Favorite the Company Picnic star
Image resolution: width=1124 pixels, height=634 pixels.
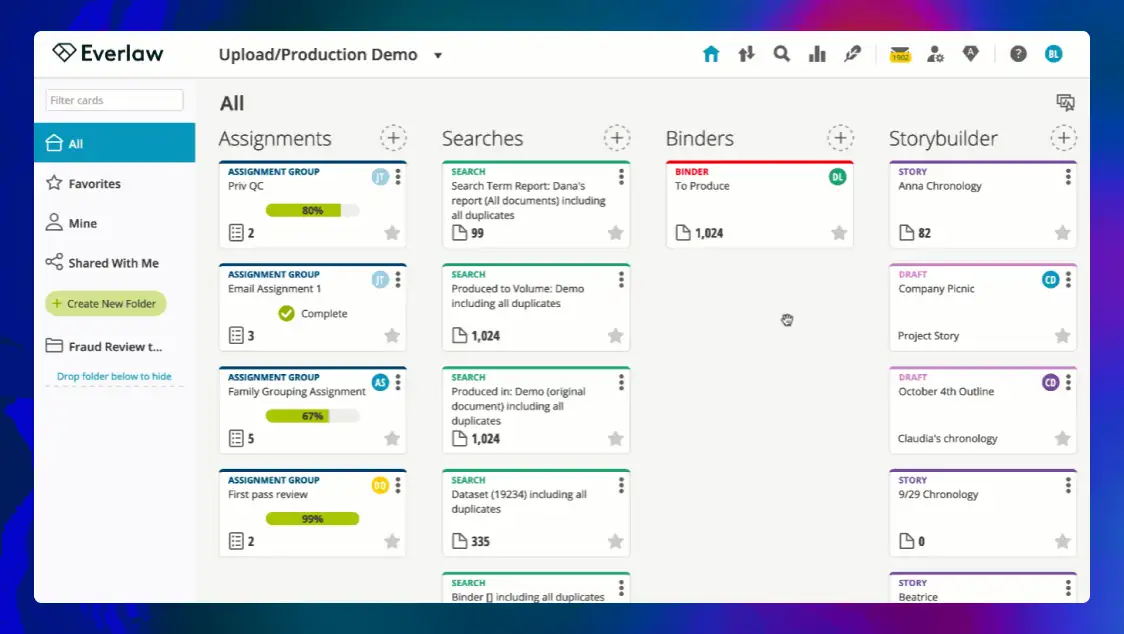(x=1062, y=335)
